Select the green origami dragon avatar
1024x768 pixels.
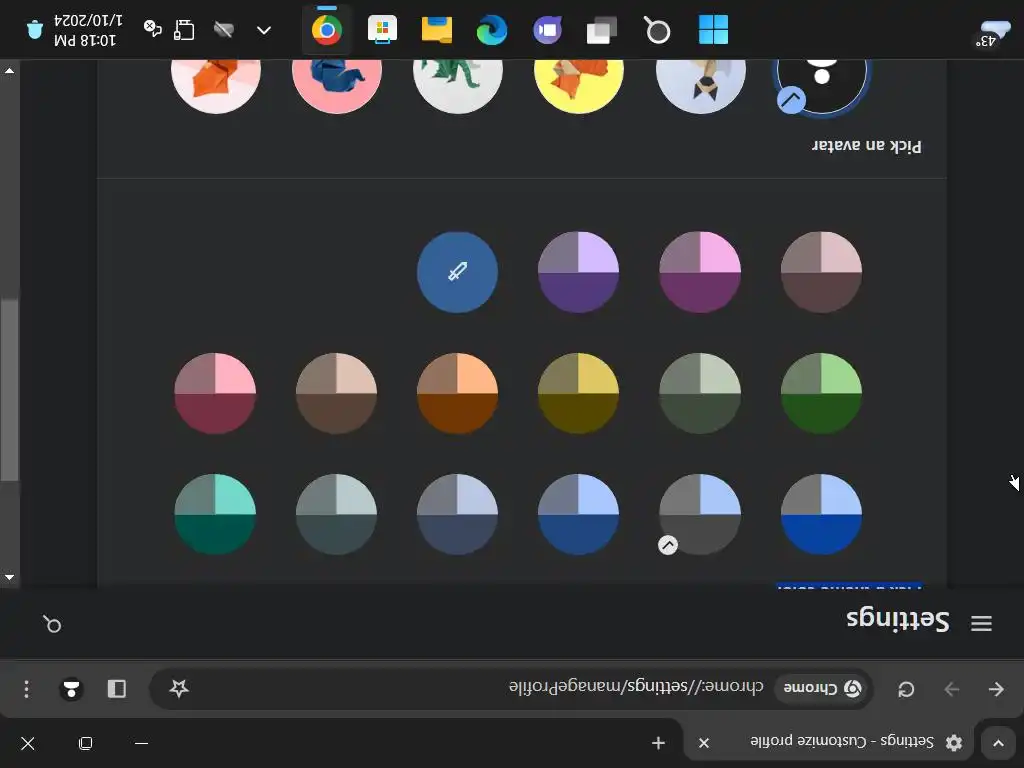458,86
